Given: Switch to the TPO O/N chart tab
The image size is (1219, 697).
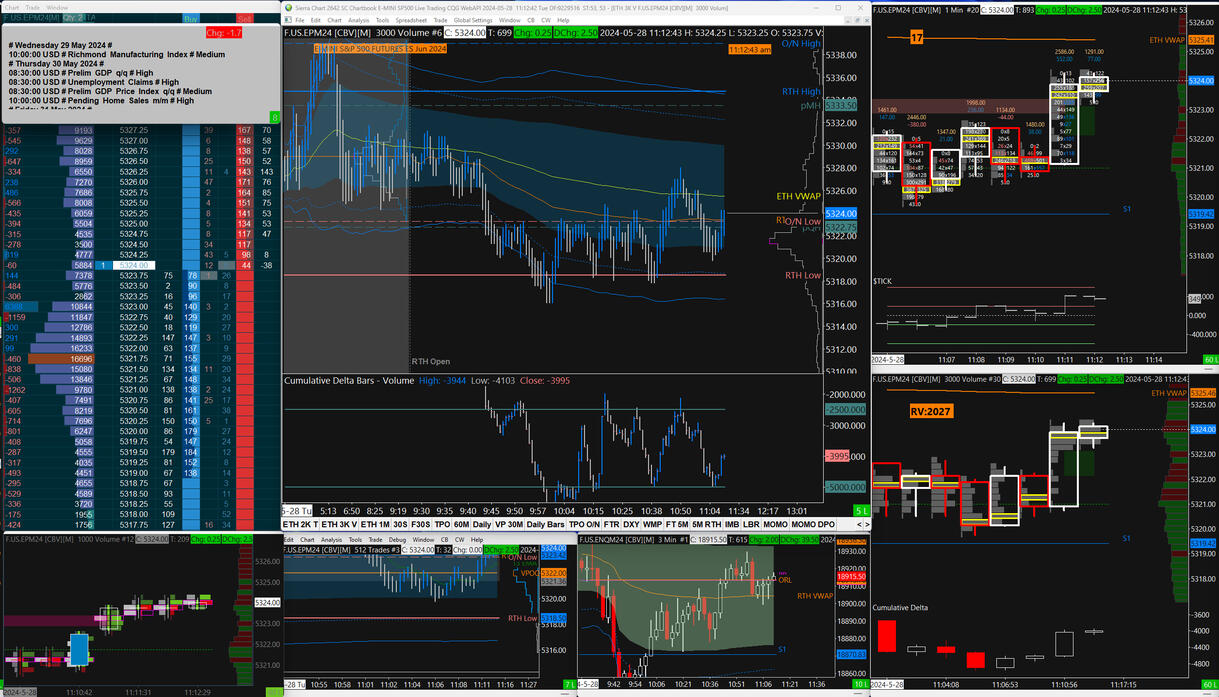Looking at the screenshot, I should click(585, 524).
